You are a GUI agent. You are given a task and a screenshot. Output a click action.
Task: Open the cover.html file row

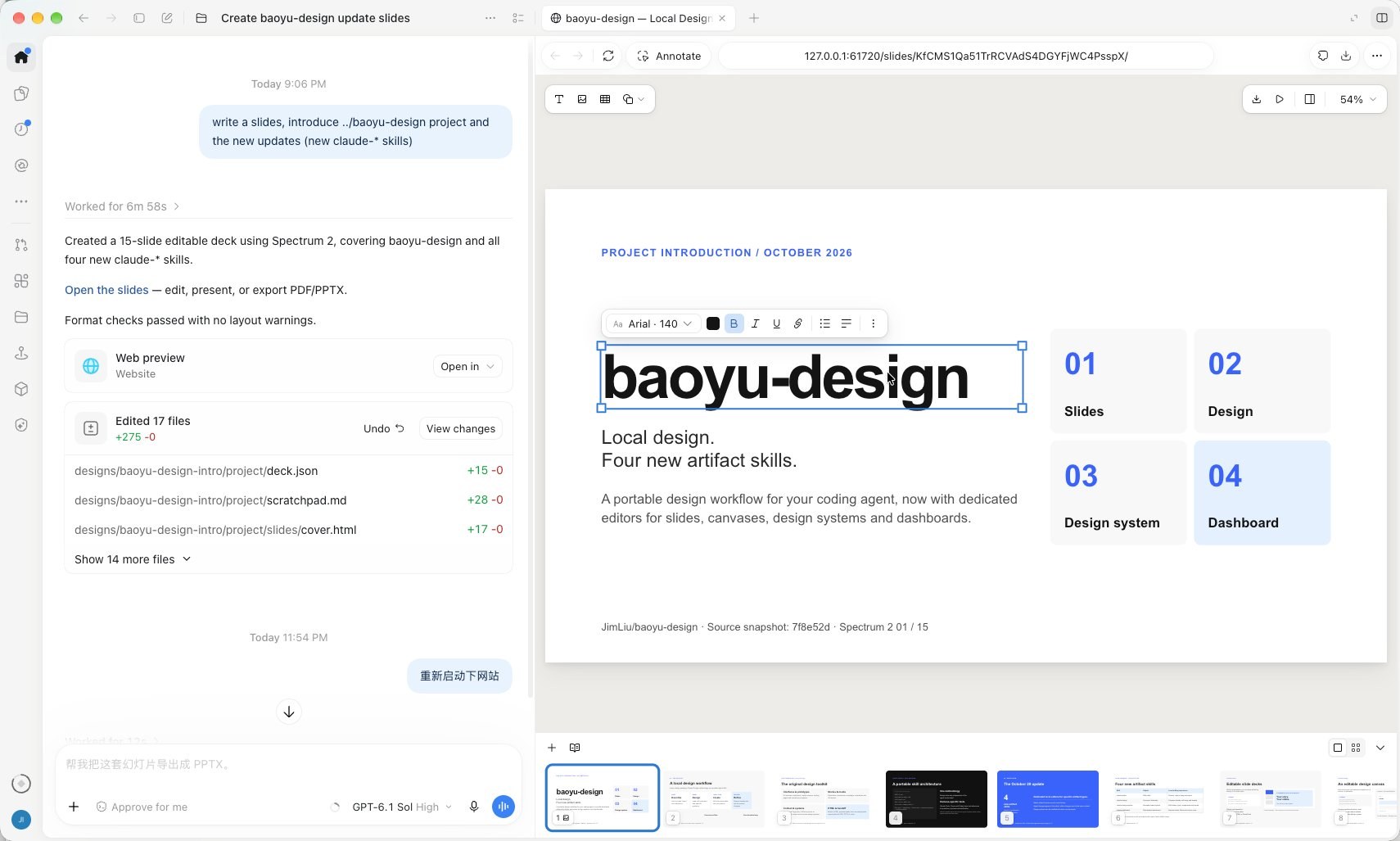click(x=288, y=530)
